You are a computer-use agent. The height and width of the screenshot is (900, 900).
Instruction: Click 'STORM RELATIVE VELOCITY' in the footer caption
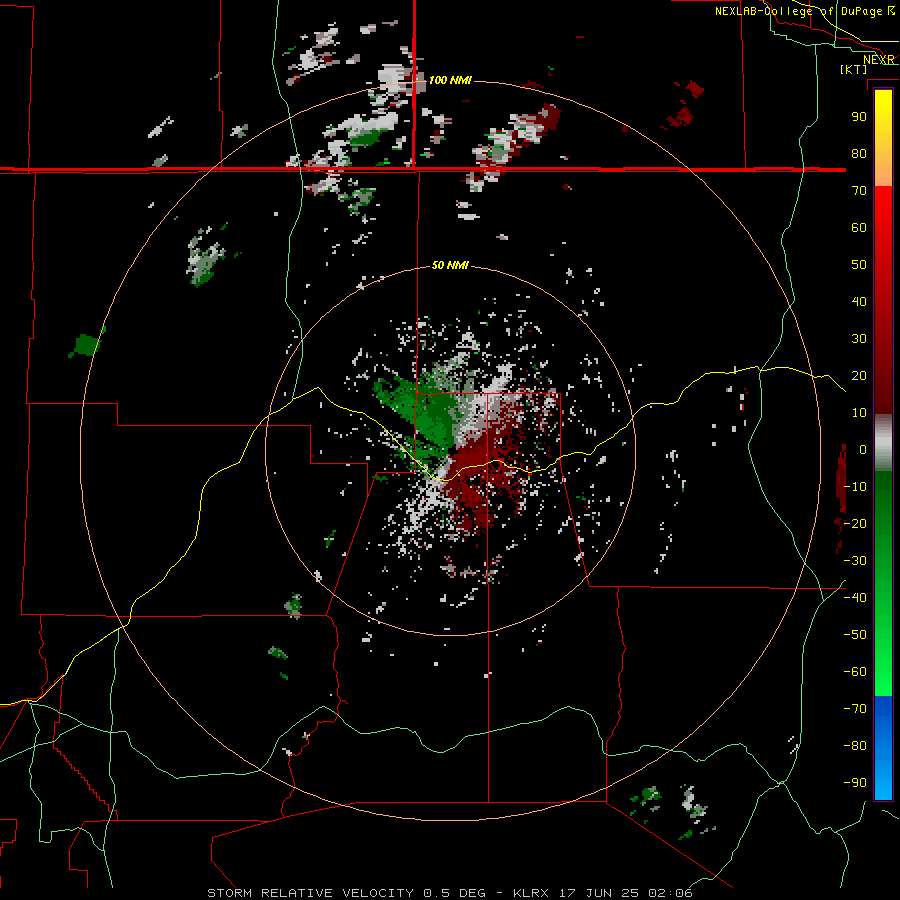click(310, 893)
